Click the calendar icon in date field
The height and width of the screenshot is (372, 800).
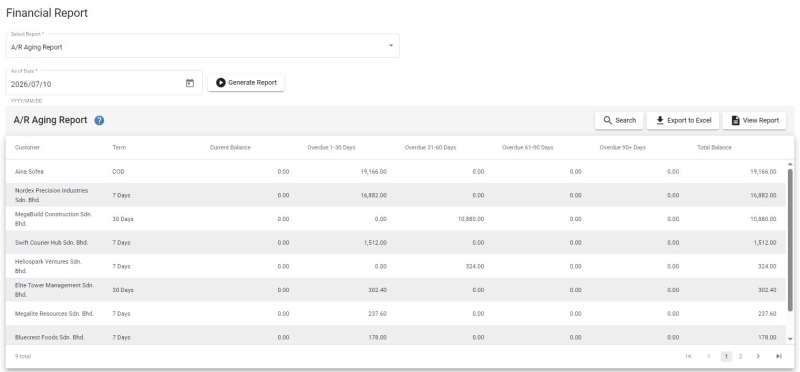click(x=190, y=83)
